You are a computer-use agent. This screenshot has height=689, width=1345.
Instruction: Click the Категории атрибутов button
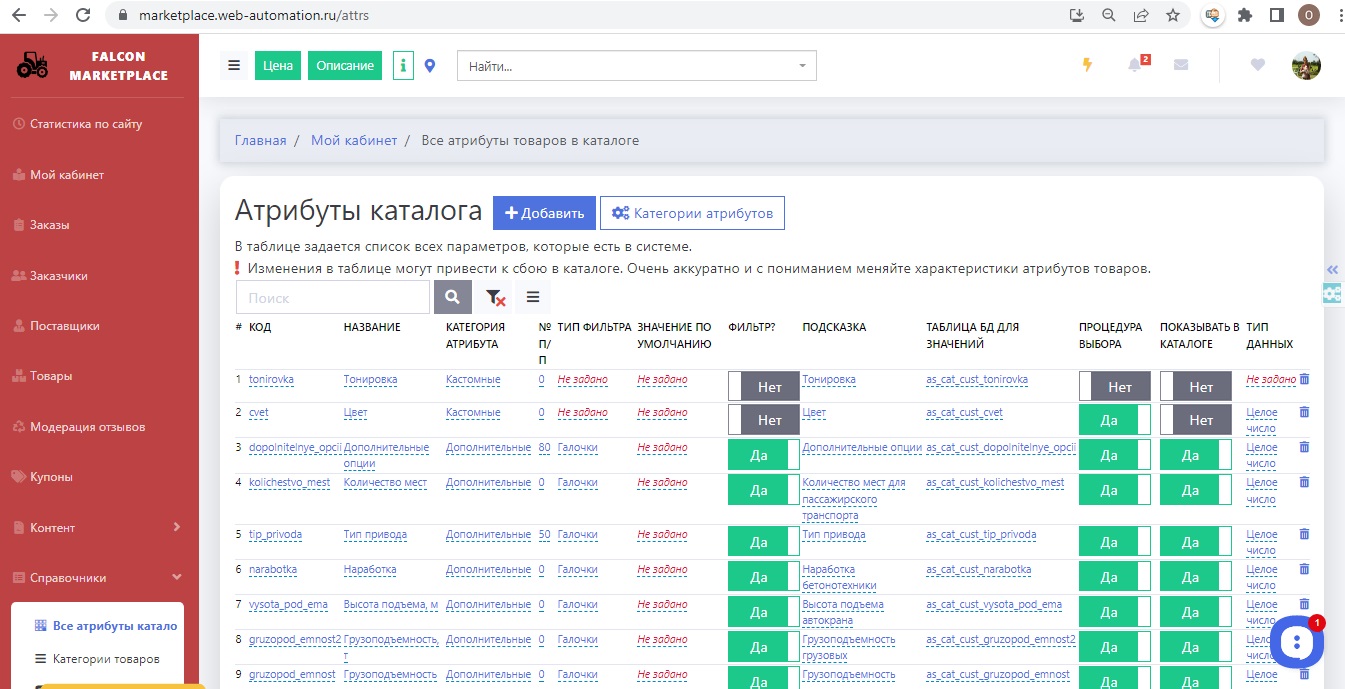[692, 213]
